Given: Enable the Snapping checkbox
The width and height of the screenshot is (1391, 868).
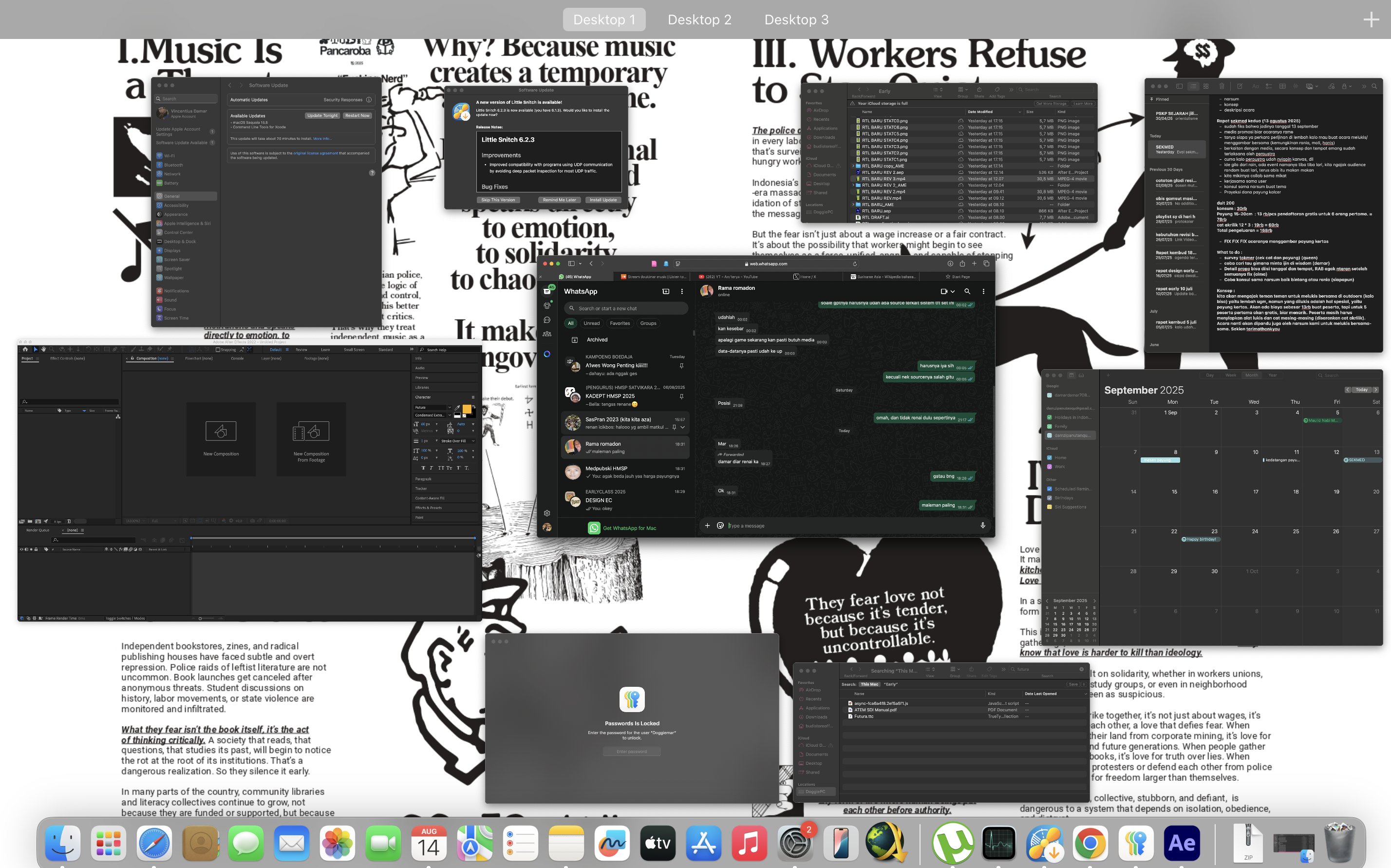Looking at the screenshot, I should coord(218,350).
